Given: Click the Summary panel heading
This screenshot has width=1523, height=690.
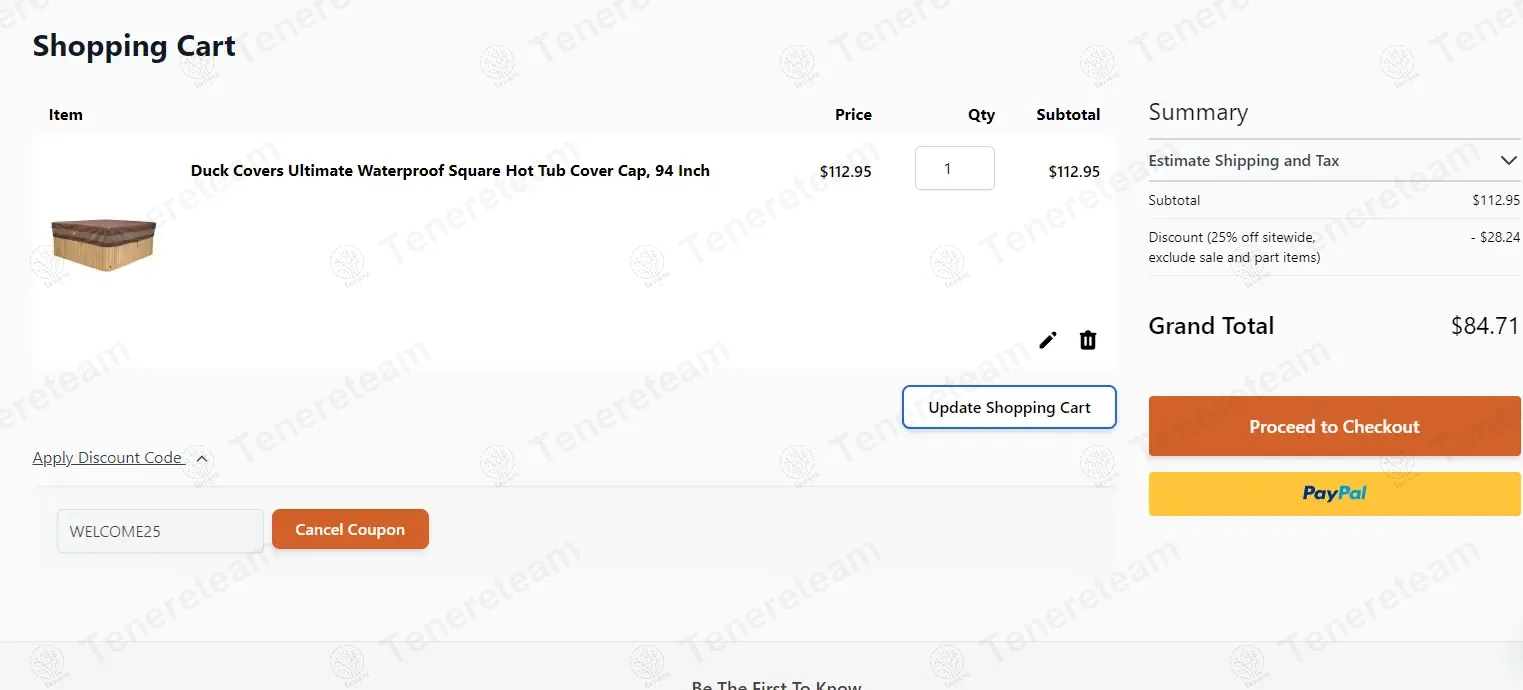Looking at the screenshot, I should tap(1198, 112).
